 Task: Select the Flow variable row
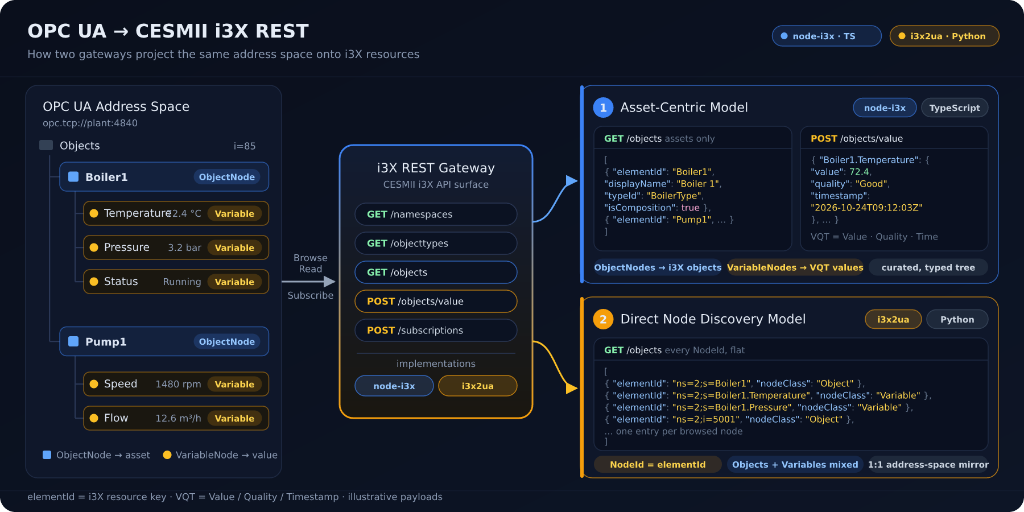click(176, 418)
